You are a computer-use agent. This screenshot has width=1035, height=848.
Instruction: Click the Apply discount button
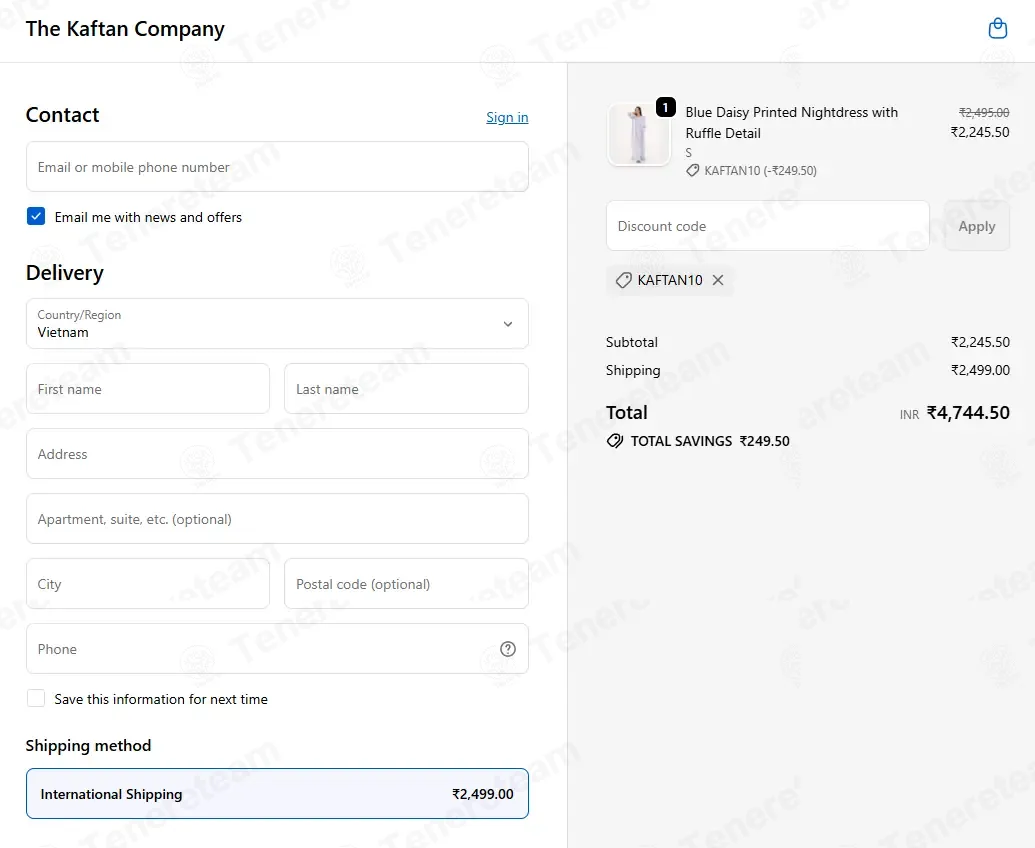976,226
